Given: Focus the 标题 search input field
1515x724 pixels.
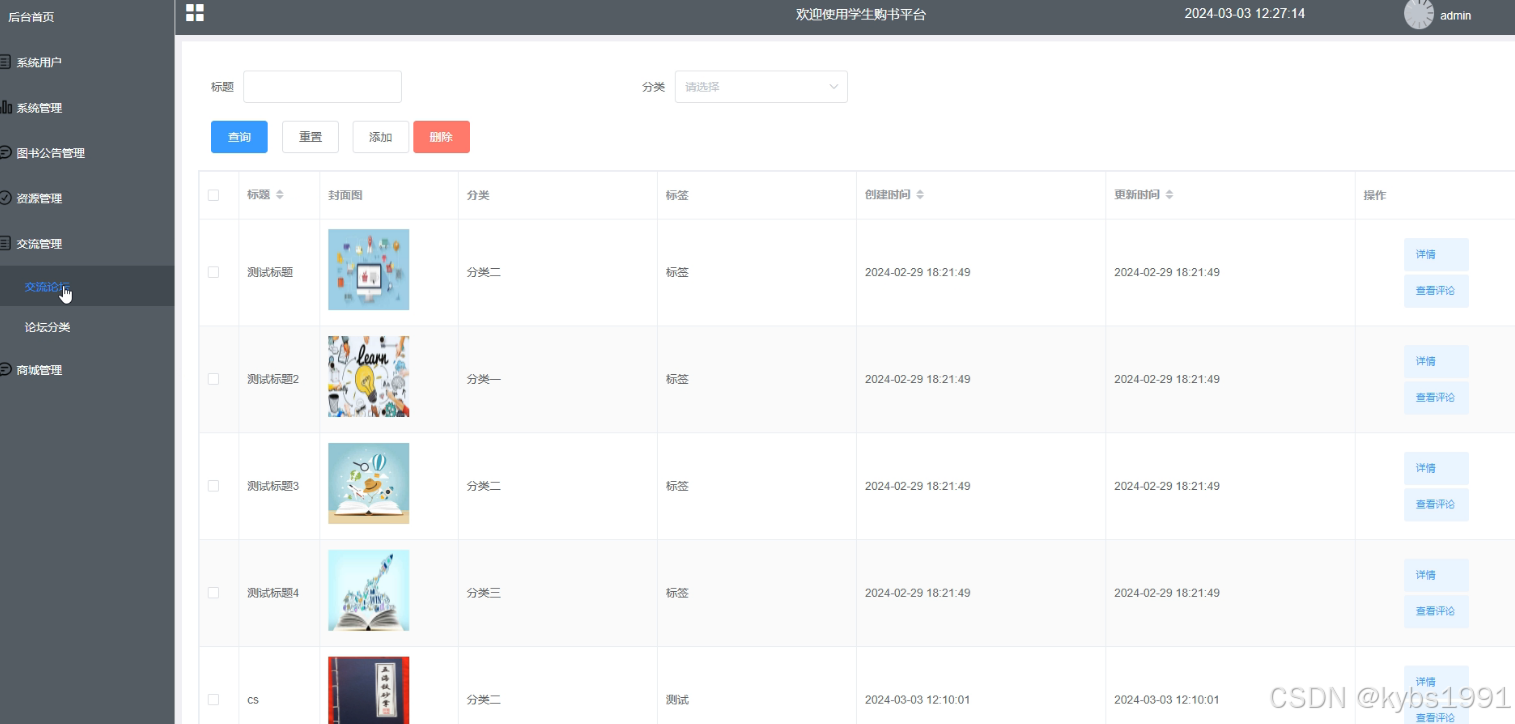Looking at the screenshot, I should point(322,87).
